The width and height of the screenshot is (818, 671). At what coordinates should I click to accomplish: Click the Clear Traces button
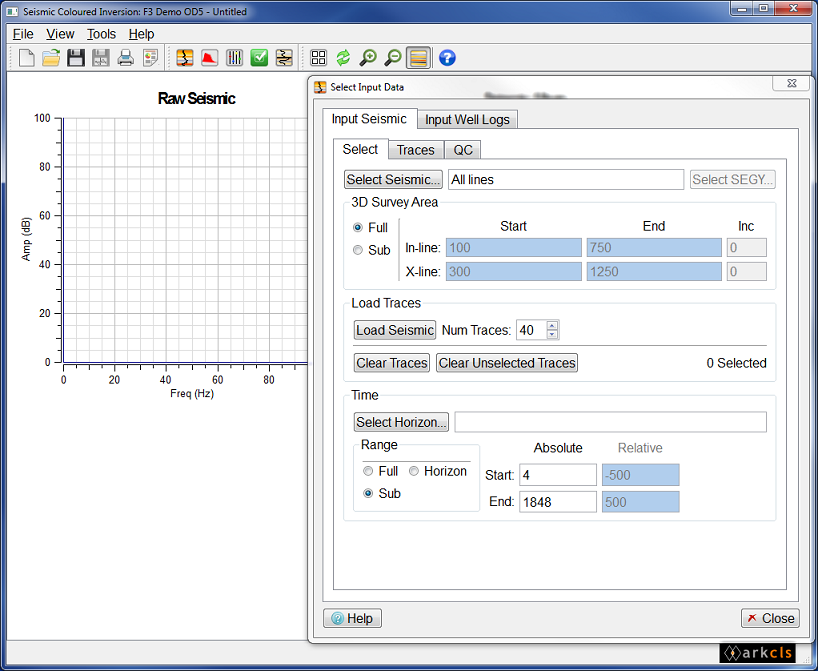[392, 363]
